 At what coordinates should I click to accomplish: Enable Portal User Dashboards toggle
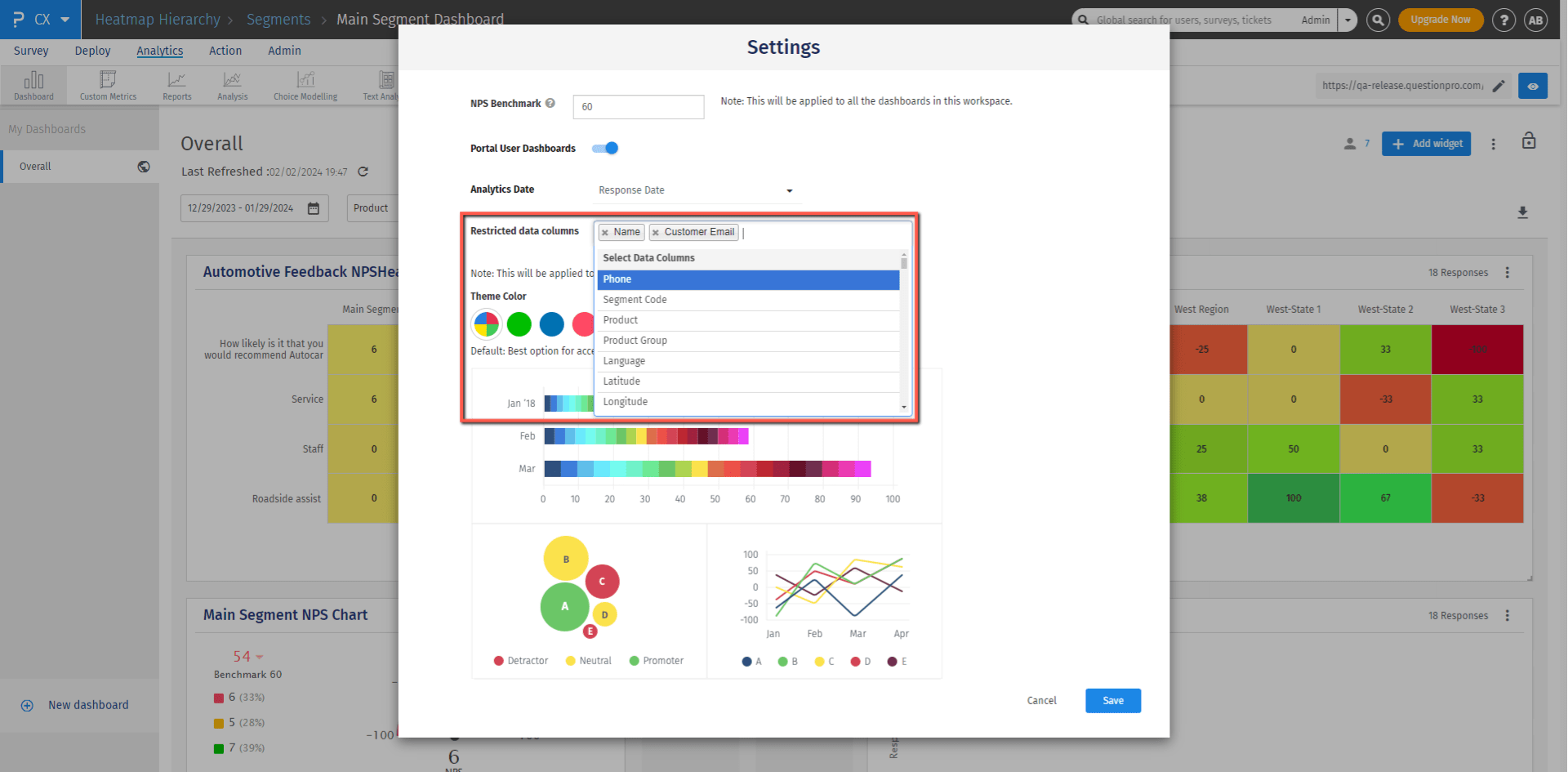point(604,148)
